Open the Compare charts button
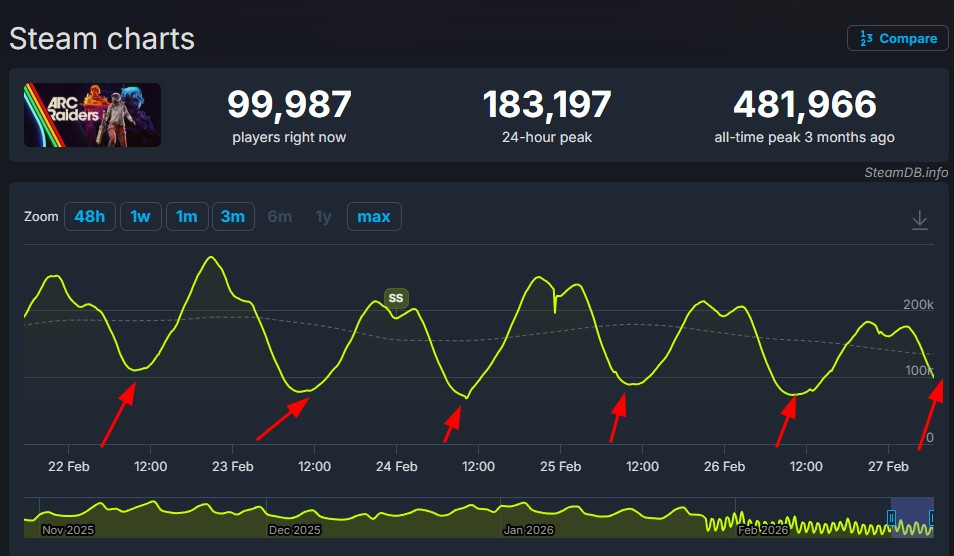This screenshot has width=954, height=556. tap(897, 38)
